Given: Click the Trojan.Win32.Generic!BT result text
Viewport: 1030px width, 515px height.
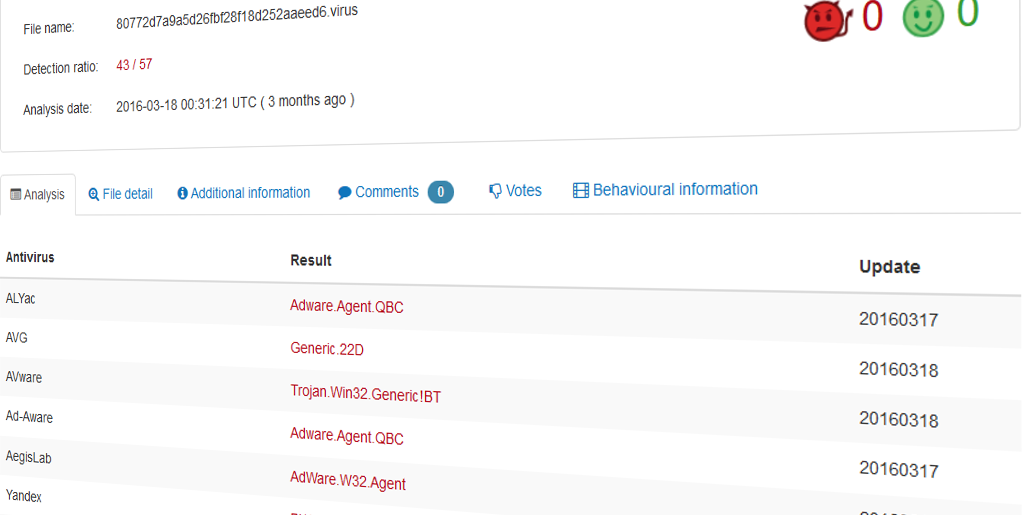Looking at the screenshot, I should pos(366,394).
